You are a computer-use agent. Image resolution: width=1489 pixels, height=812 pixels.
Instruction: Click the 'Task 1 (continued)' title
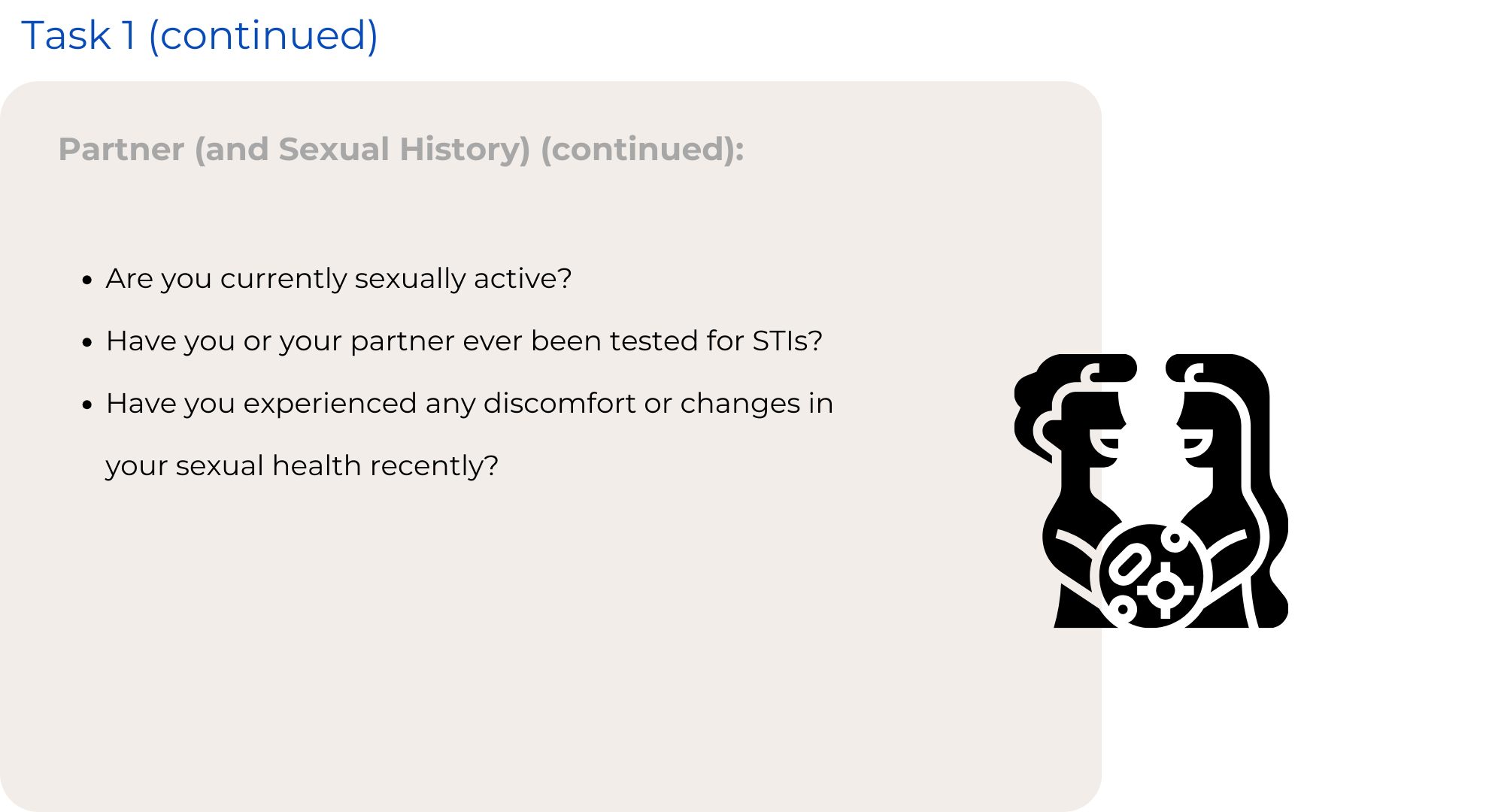[199, 35]
